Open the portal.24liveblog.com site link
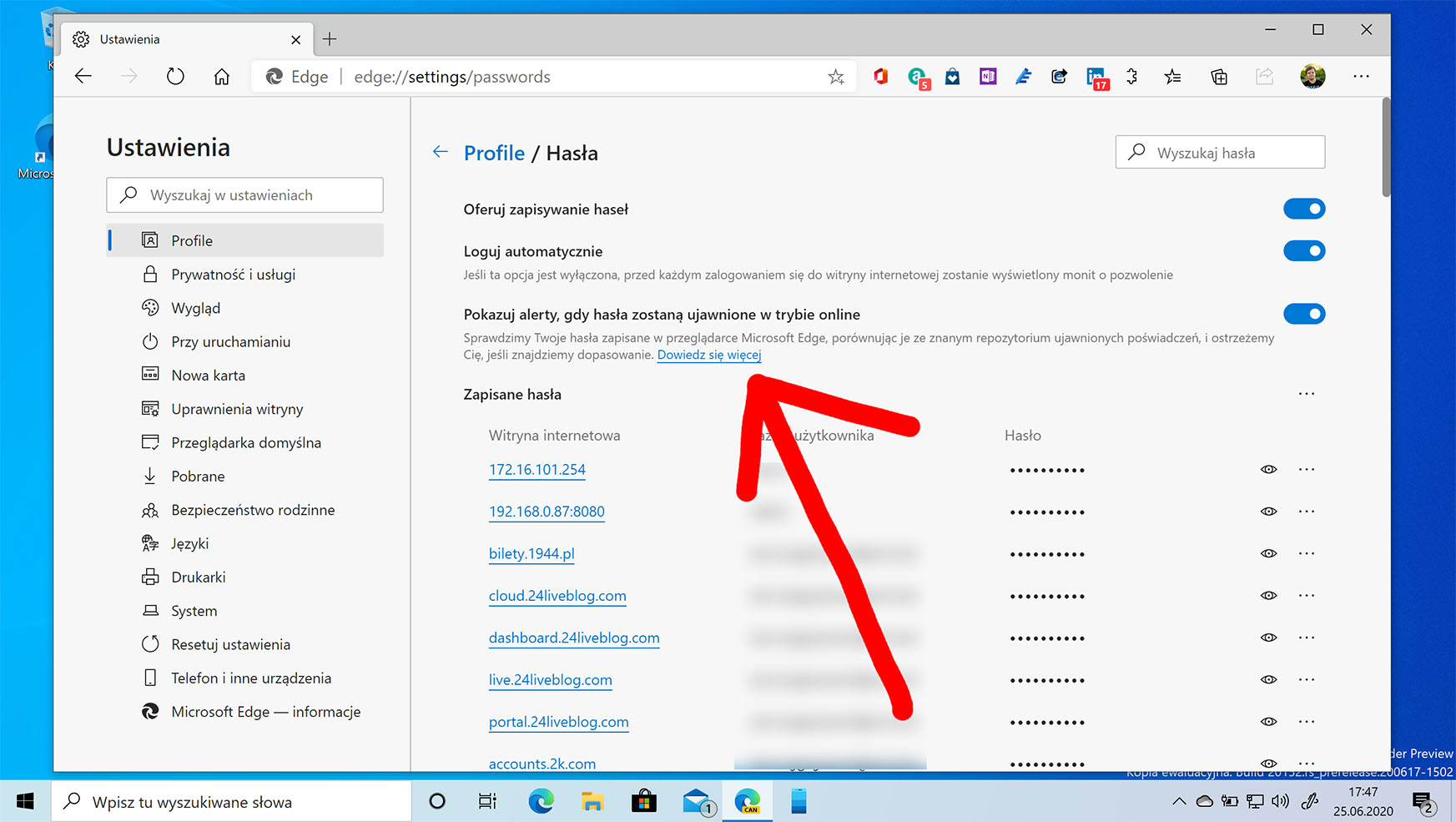Viewport: 1456px width, 822px height. [x=559, y=722]
